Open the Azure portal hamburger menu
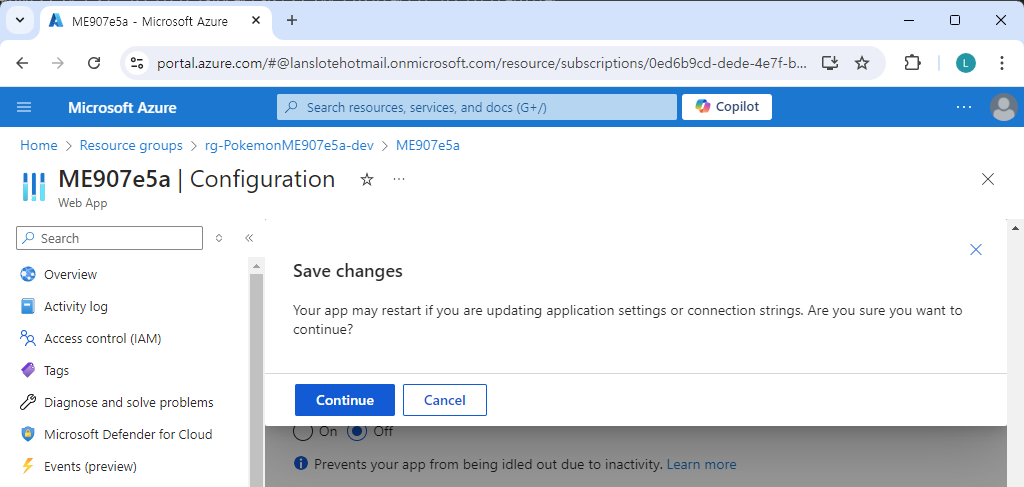This screenshot has width=1024, height=487. click(24, 107)
